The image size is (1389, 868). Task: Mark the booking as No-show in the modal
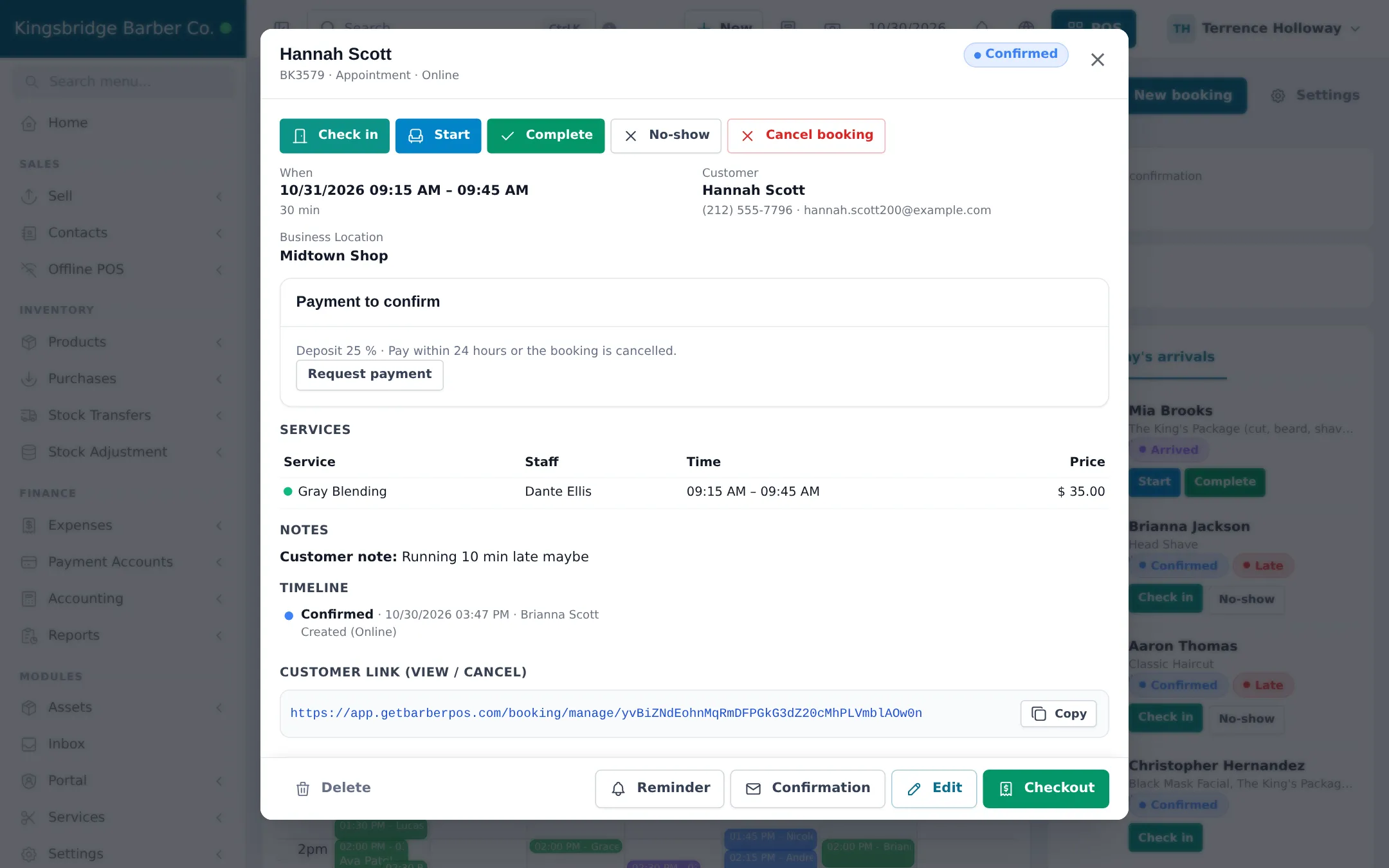pos(666,136)
